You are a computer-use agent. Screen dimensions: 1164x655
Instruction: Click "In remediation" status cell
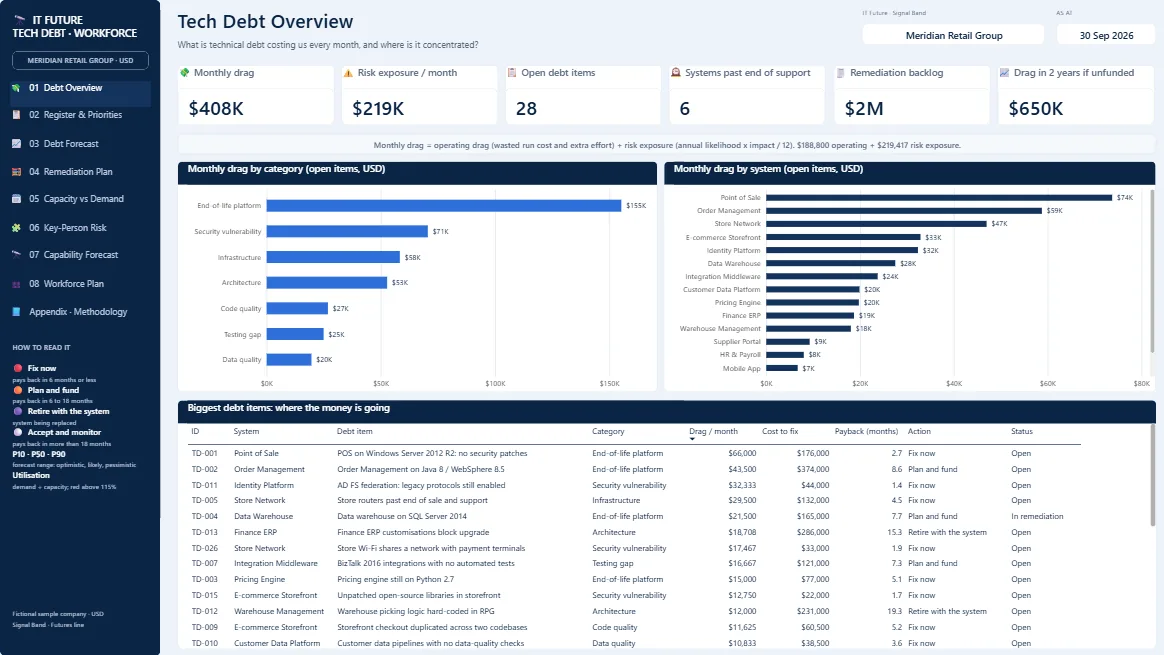click(1037, 516)
